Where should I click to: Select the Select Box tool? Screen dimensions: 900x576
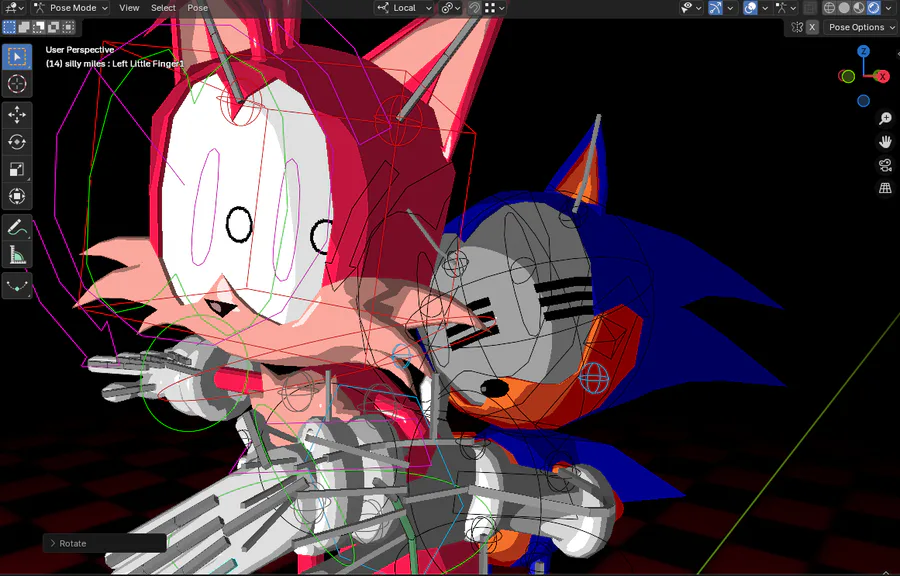point(17,57)
